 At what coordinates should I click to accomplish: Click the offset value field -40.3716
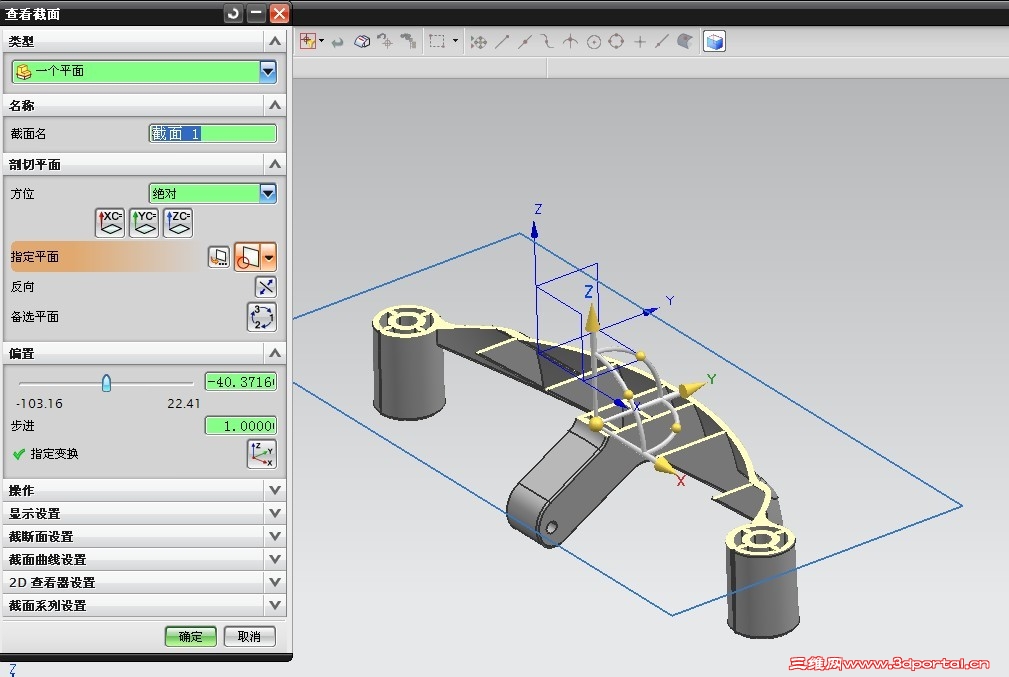click(x=241, y=382)
